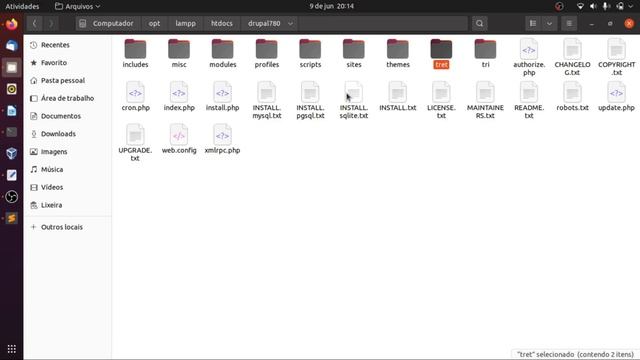Viewport: 640px width, 360px height.
Task: Show applications grid in the dock
Action: (x=11, y=349)
